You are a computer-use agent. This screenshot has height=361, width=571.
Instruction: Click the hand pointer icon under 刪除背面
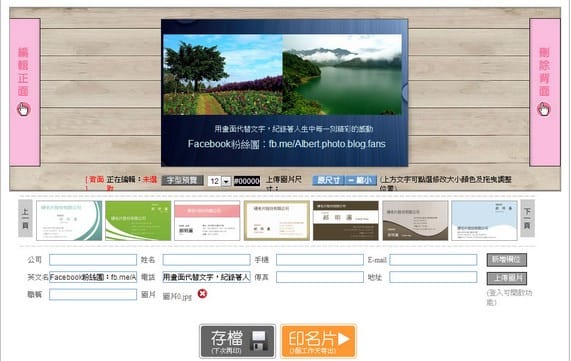(x=544, y=109)
